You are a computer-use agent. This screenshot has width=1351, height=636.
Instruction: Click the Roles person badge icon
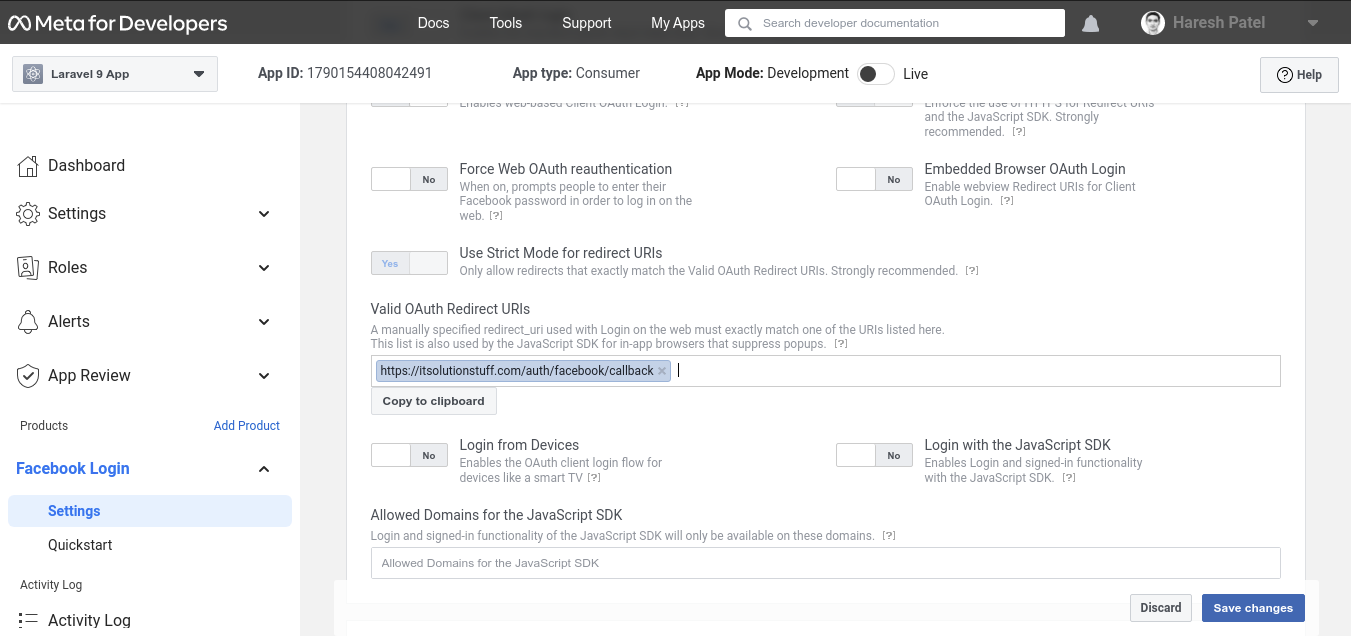coord(28,268)
